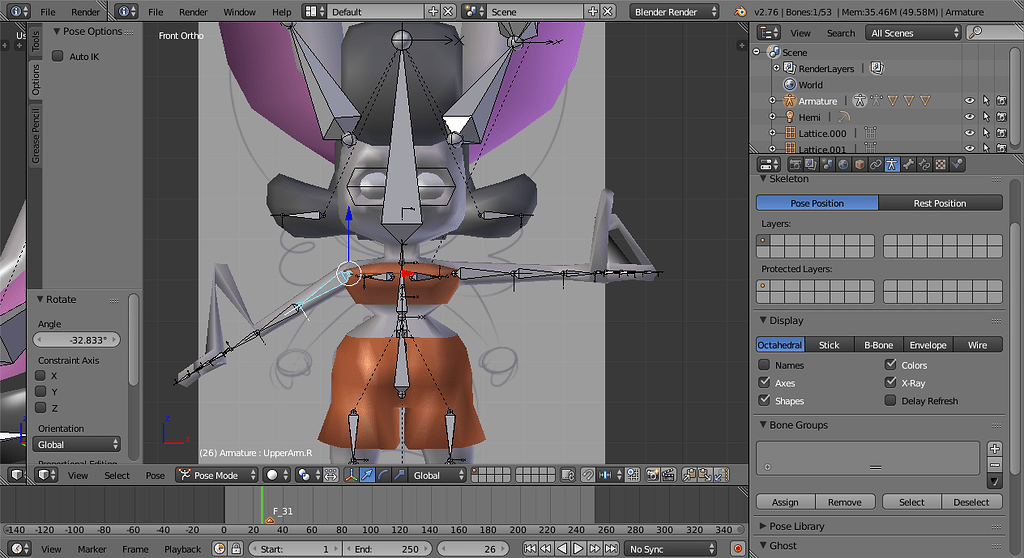Screen dimensions: 1024x558
Task: Open the Object properties tab (cube icon)
Action: pos(859,165)
